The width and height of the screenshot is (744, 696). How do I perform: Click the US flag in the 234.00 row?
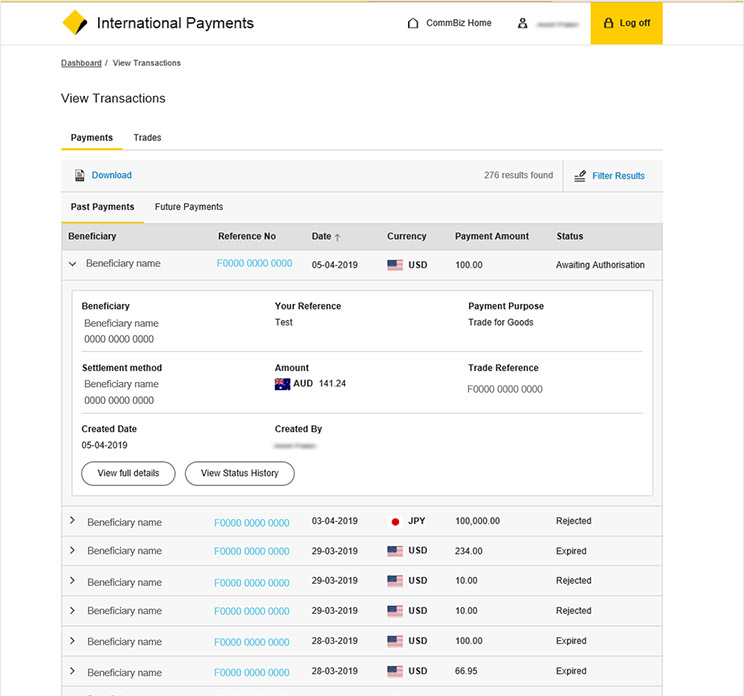(x=395, y=551)
